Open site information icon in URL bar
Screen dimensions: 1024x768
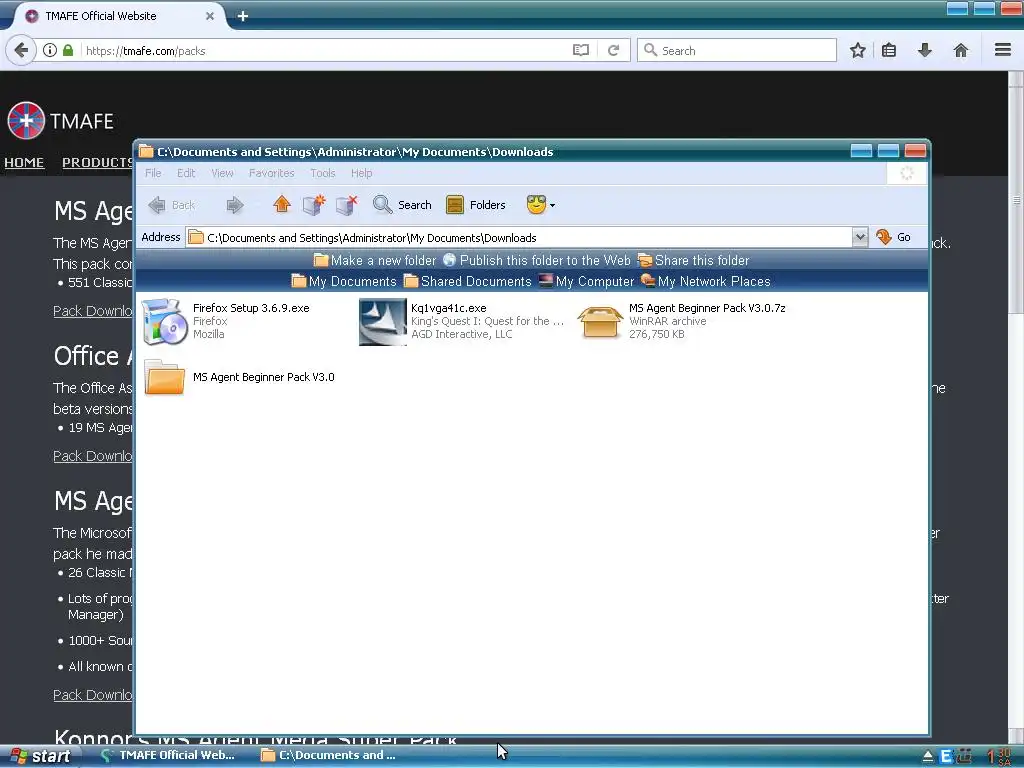pos(50,50)
